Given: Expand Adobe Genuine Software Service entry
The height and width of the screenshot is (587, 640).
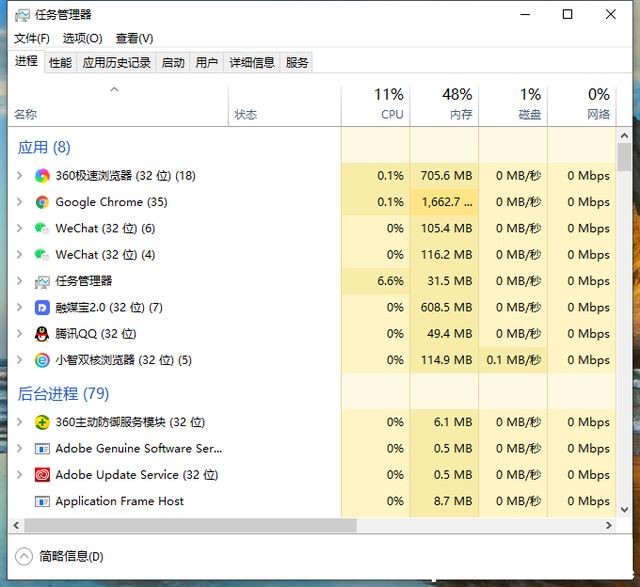Looking at the screenshot, I should tap(19, 448).
